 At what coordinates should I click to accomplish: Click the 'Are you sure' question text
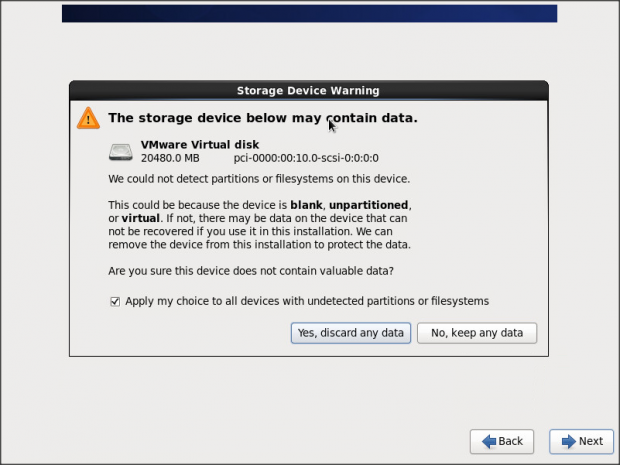coord(250,271)
